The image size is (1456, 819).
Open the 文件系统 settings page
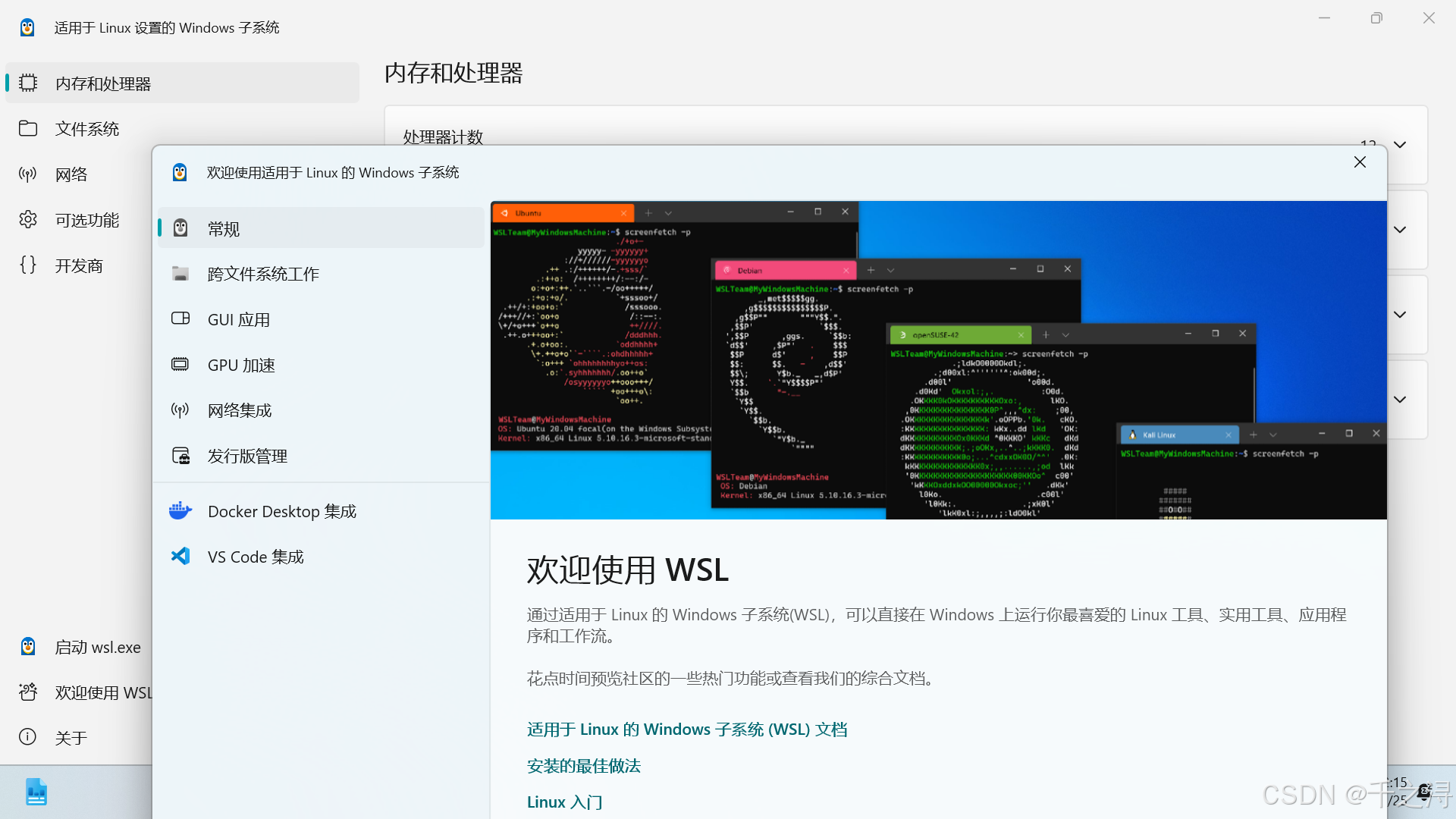click(86, 129)
